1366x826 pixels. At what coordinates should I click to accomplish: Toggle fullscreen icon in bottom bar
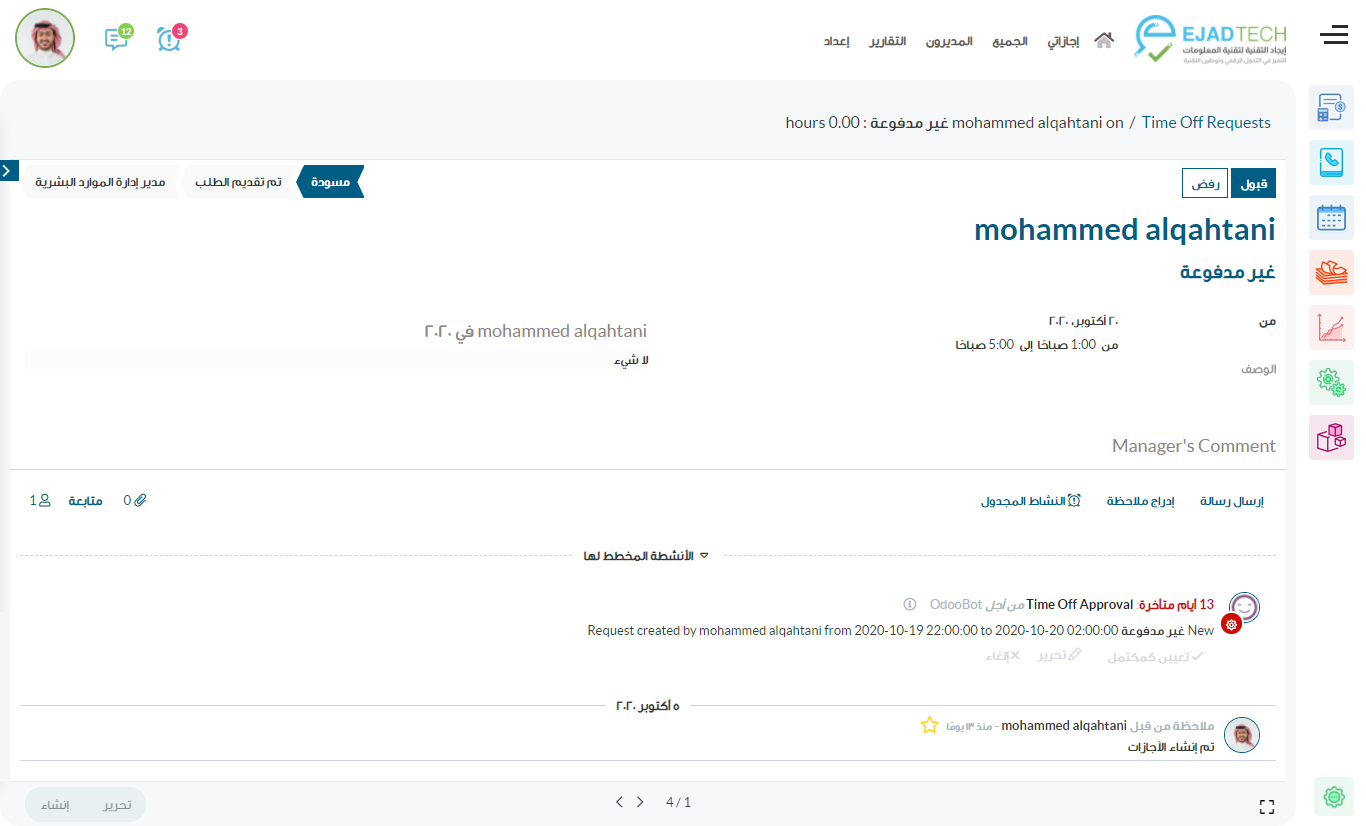(1267, 806)
